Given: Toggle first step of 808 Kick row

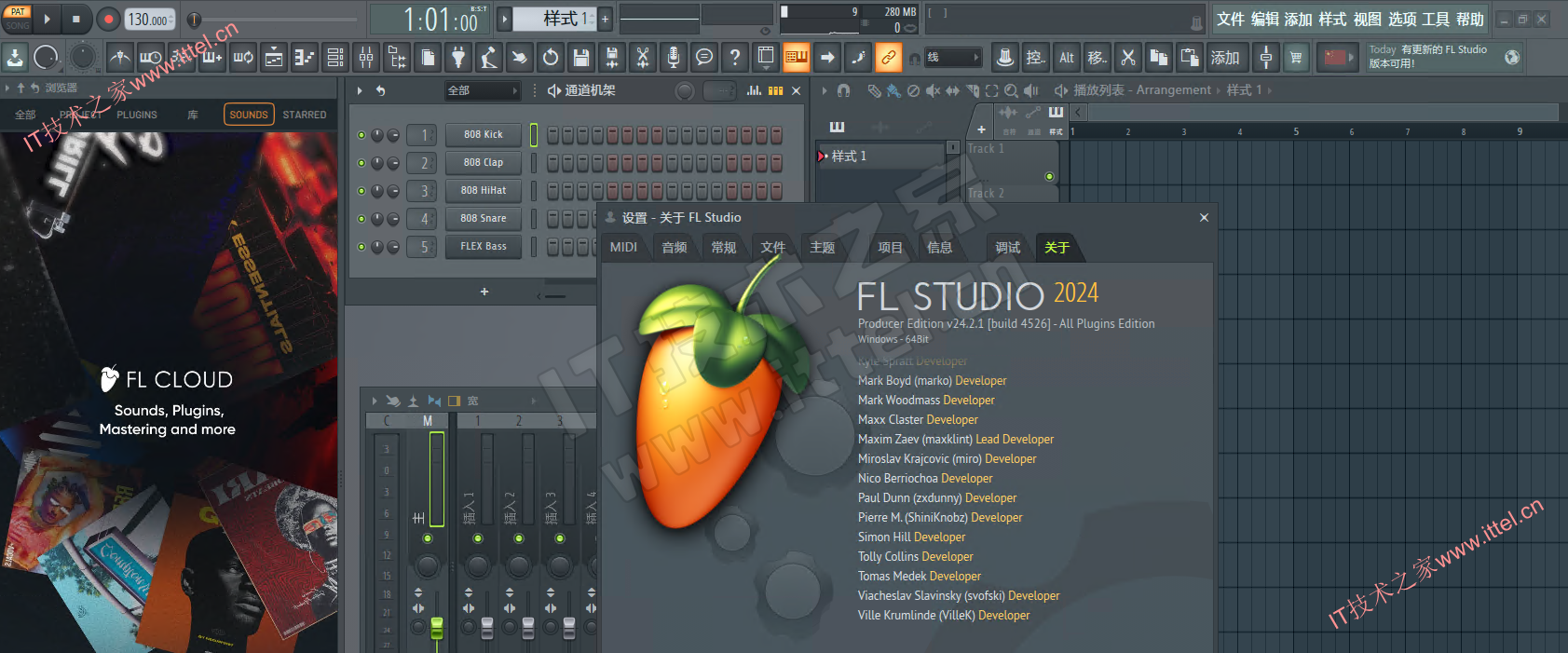Looking at the screenshot, I should pyautogui.click(x=553, y=135).
